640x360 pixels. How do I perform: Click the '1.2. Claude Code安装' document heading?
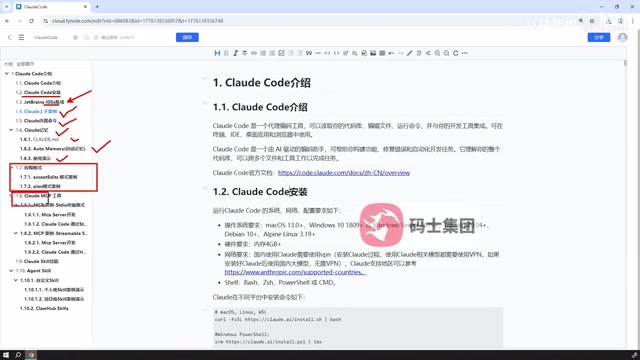coord(260,192)
